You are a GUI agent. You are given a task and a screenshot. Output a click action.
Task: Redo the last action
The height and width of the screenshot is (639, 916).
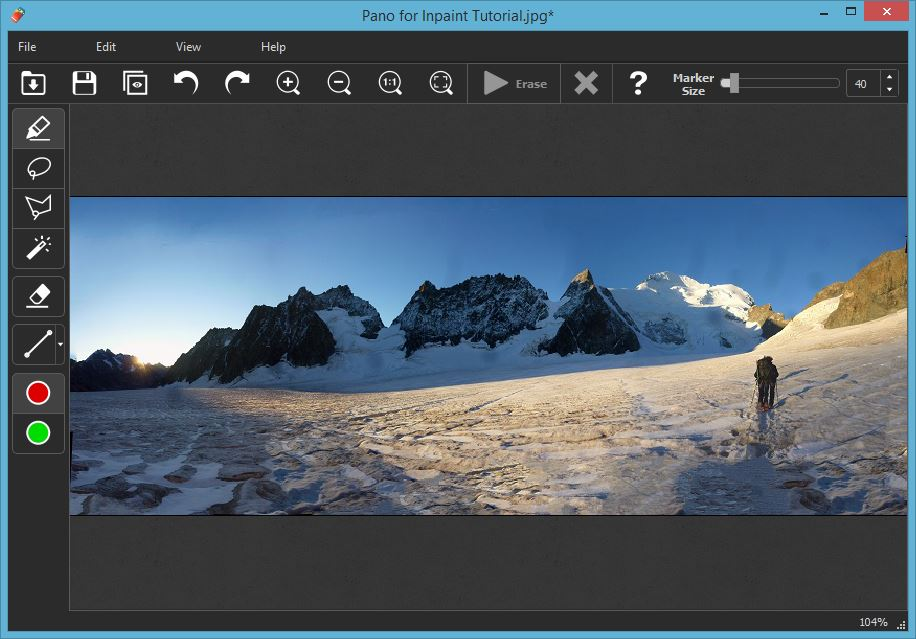tap(237, 83)
